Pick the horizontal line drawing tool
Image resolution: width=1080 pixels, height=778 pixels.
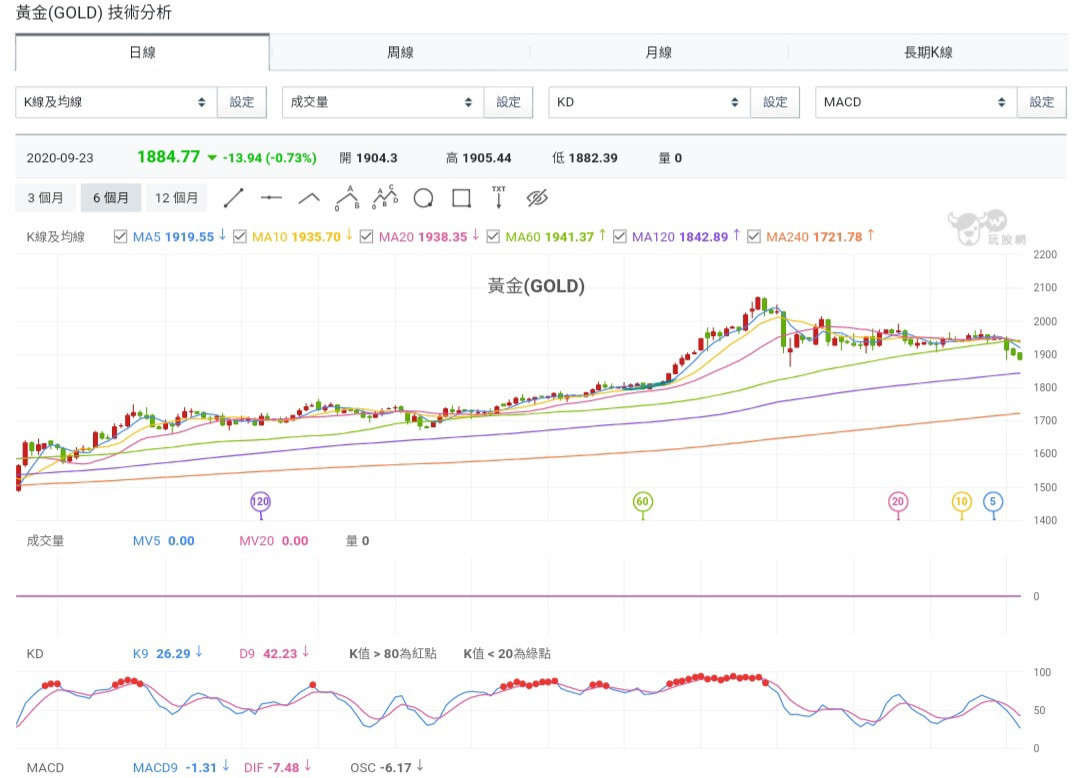271,198
